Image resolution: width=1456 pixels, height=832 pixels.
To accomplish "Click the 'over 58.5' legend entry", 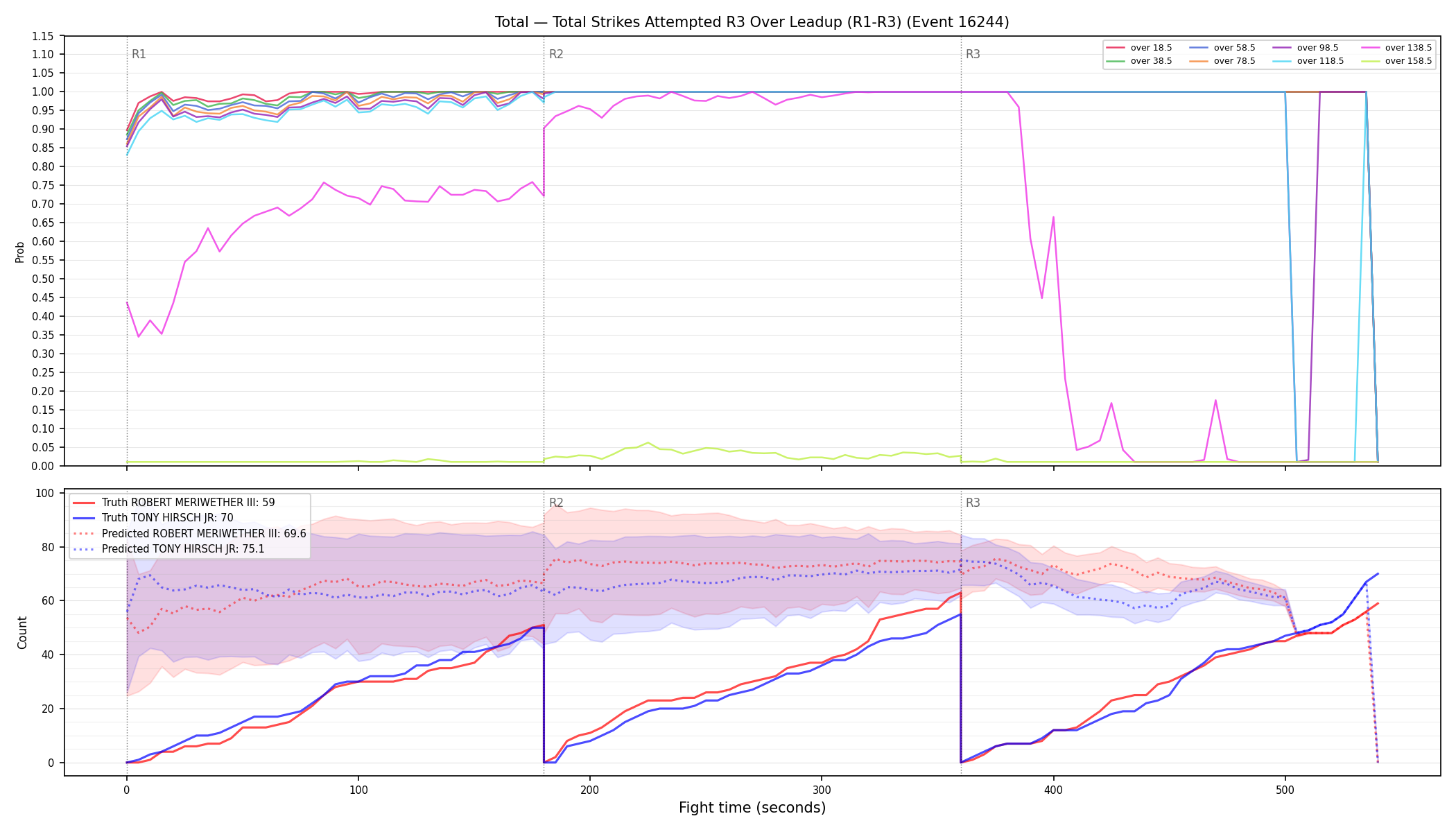I will pos(1222,48).
